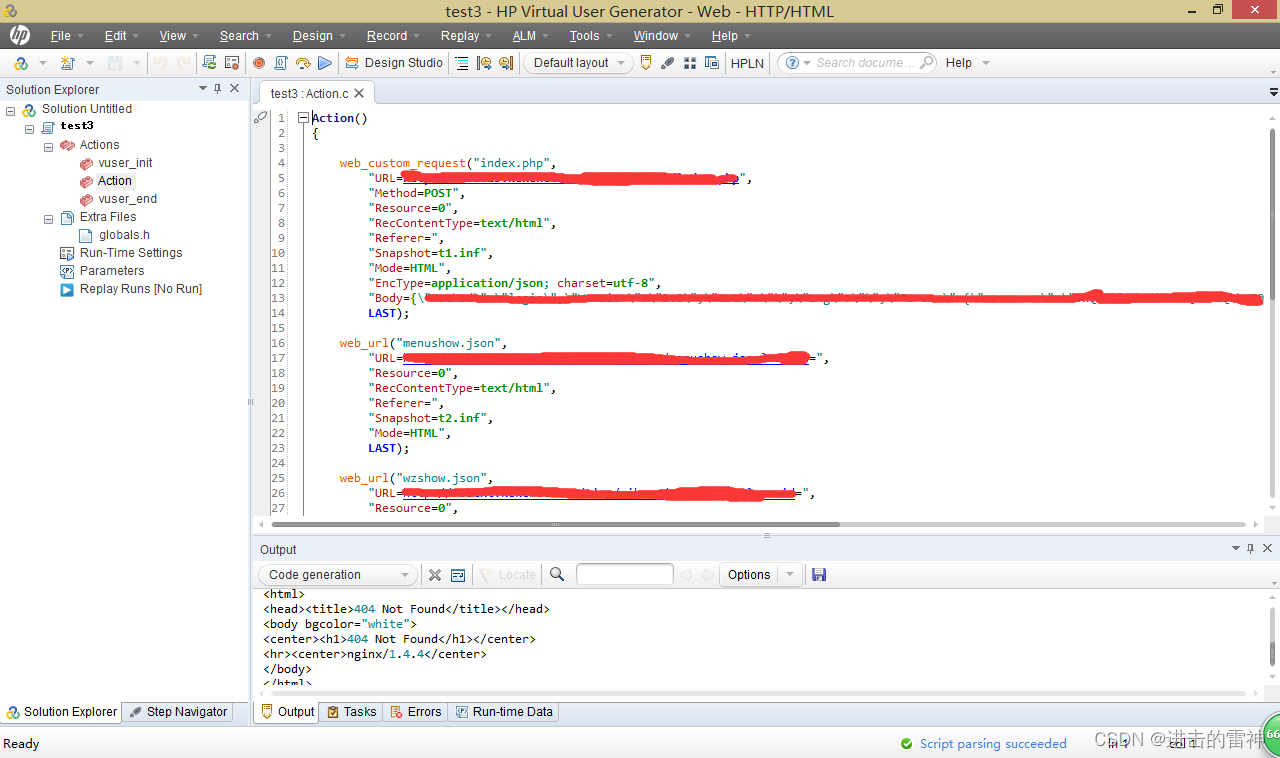Click the search magnifier in document search
Viewport: 1280px width, 758px height.
[x=926, y=63]
